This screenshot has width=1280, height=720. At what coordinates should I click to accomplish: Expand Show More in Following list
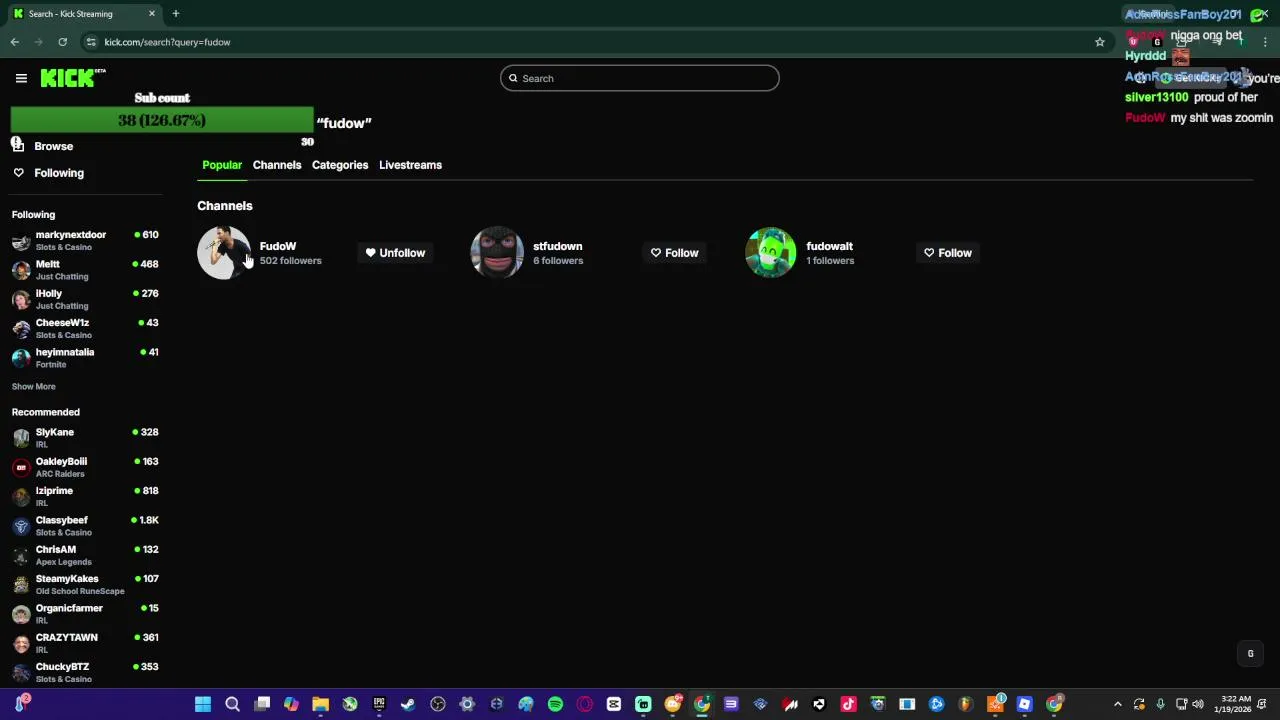[x=34, y=387]
